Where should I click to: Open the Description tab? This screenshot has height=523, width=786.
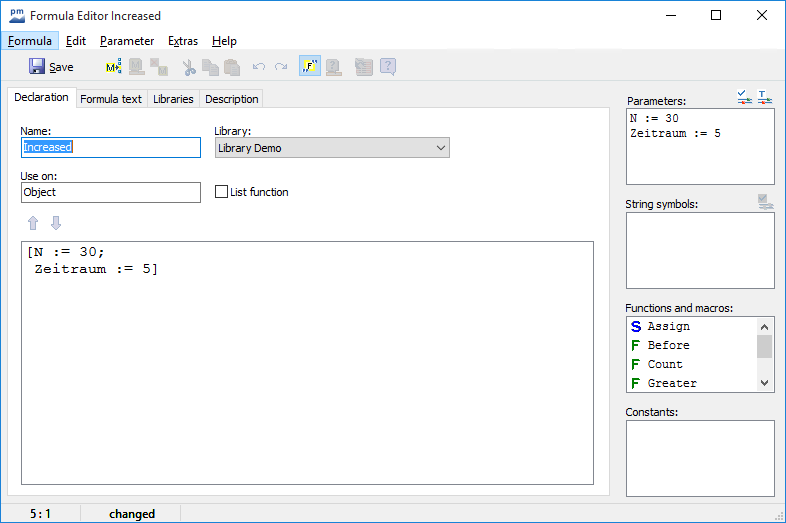click(x=232, y=99)
